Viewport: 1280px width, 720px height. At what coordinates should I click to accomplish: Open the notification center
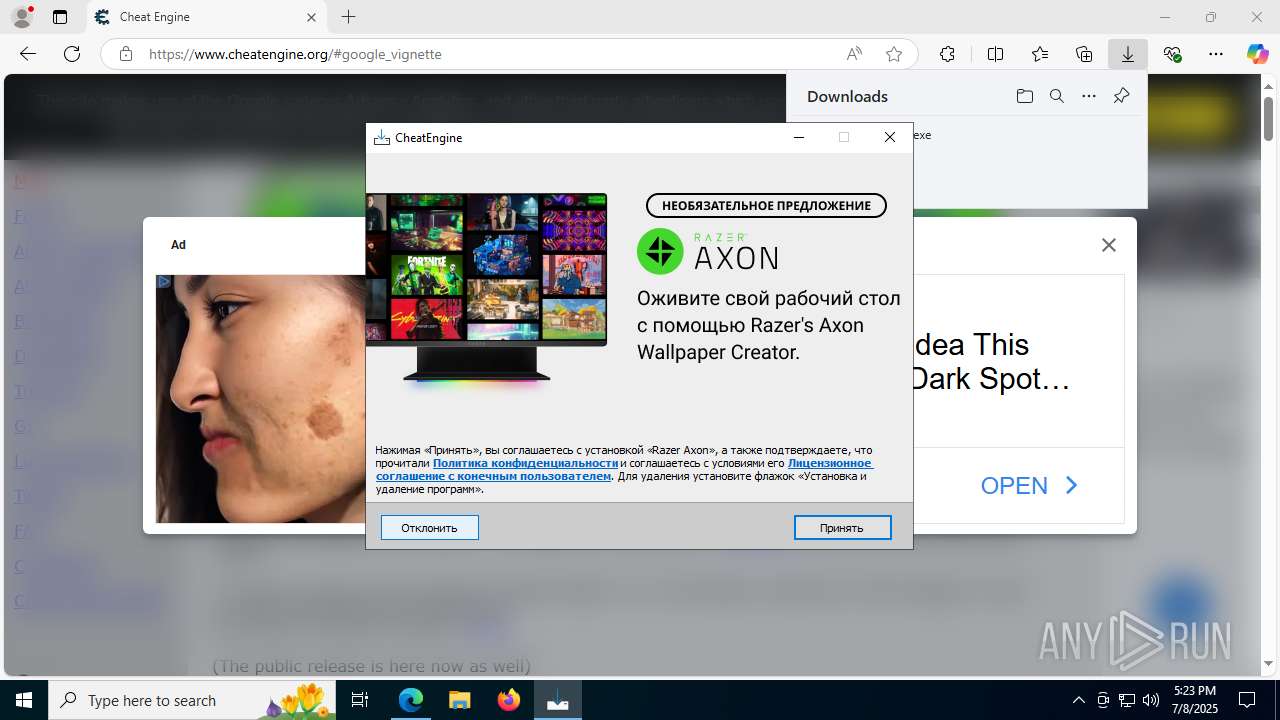point(1247,700)
